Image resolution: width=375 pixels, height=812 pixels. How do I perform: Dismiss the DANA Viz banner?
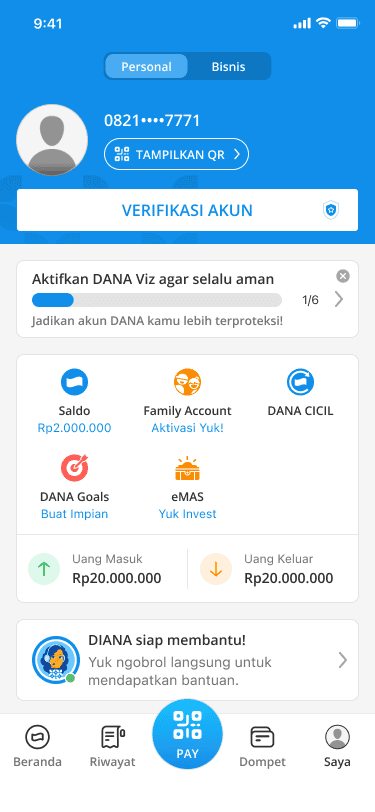click(343, 276)
